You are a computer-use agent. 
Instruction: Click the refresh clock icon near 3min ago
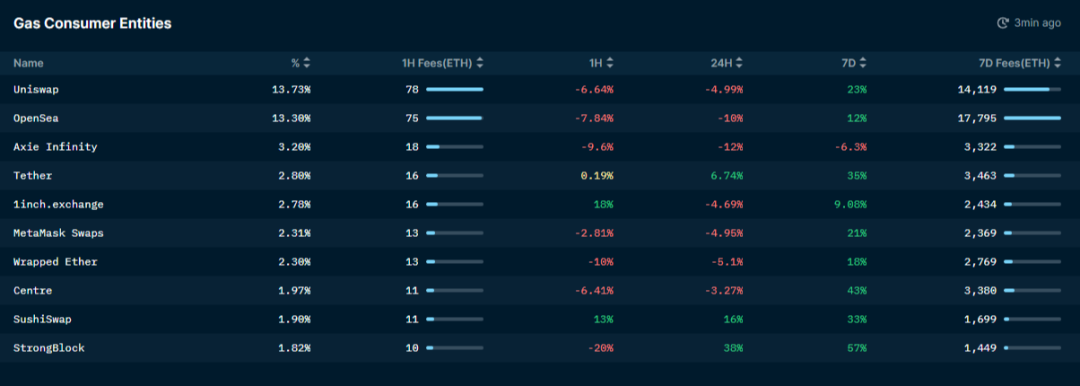(1003, 23)
